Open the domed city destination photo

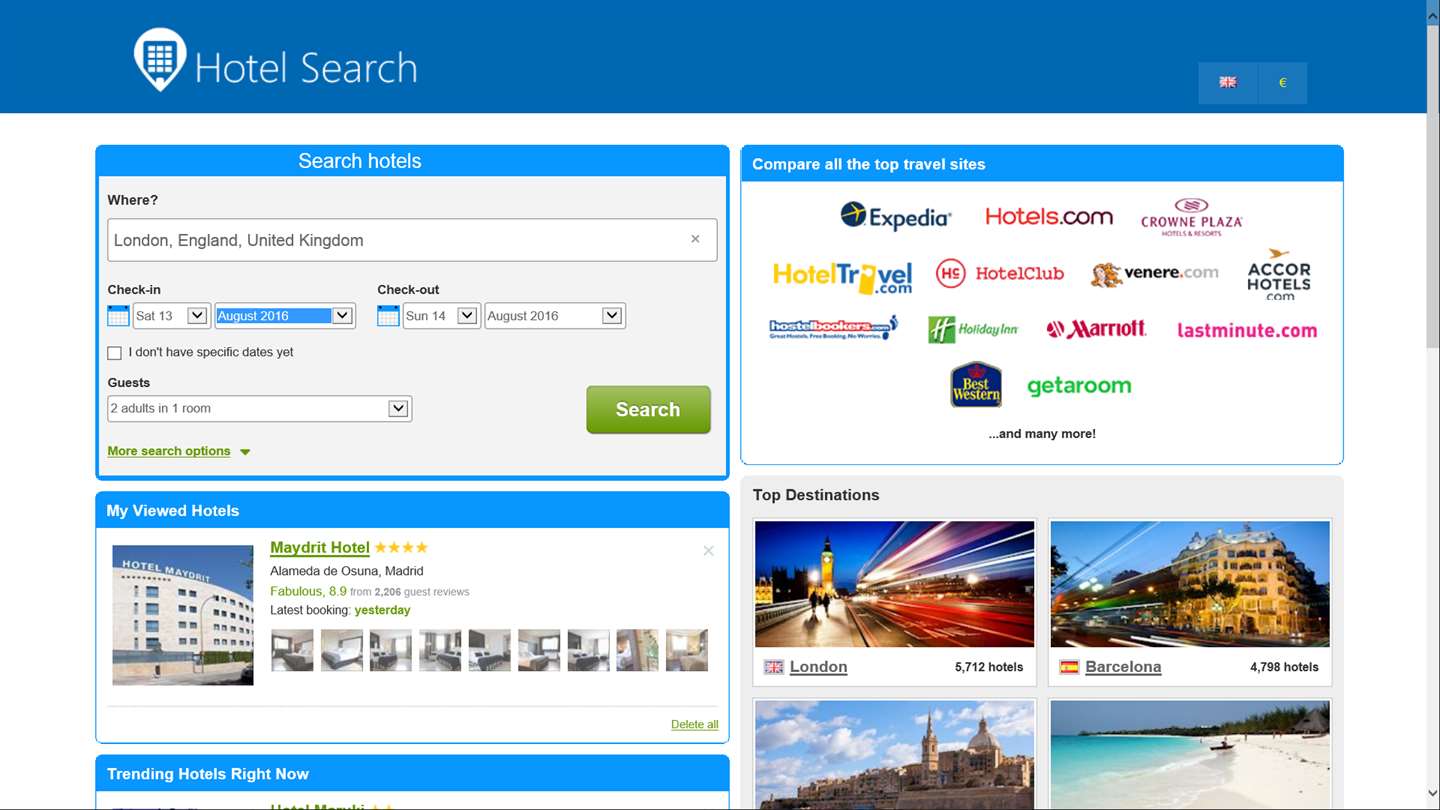[x=895, y=755]
